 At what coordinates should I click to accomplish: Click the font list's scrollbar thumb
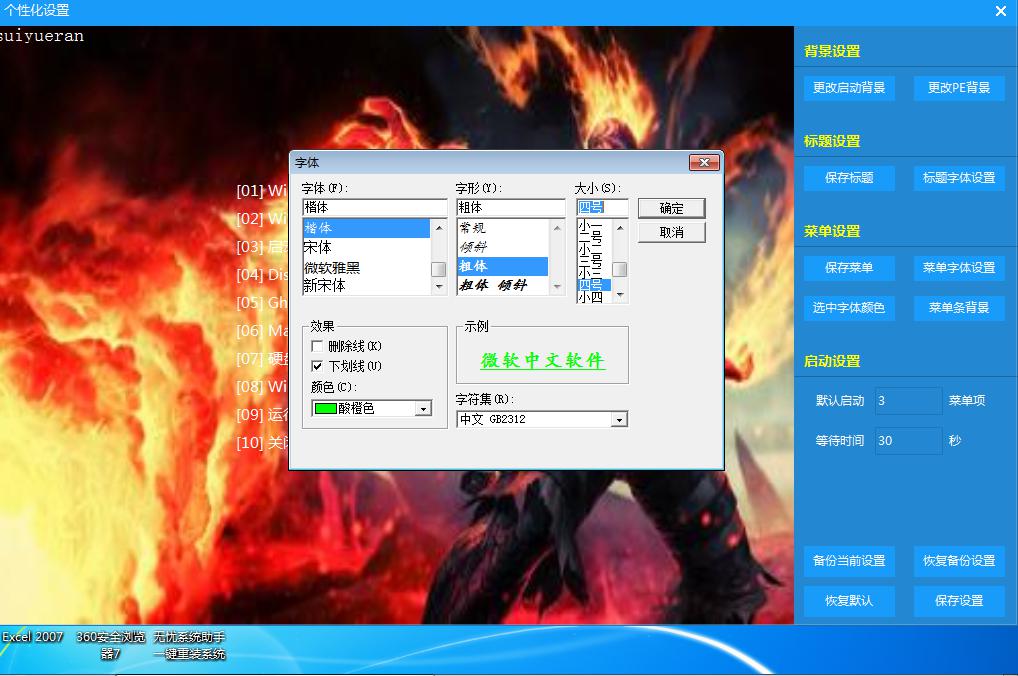point(439,269)
